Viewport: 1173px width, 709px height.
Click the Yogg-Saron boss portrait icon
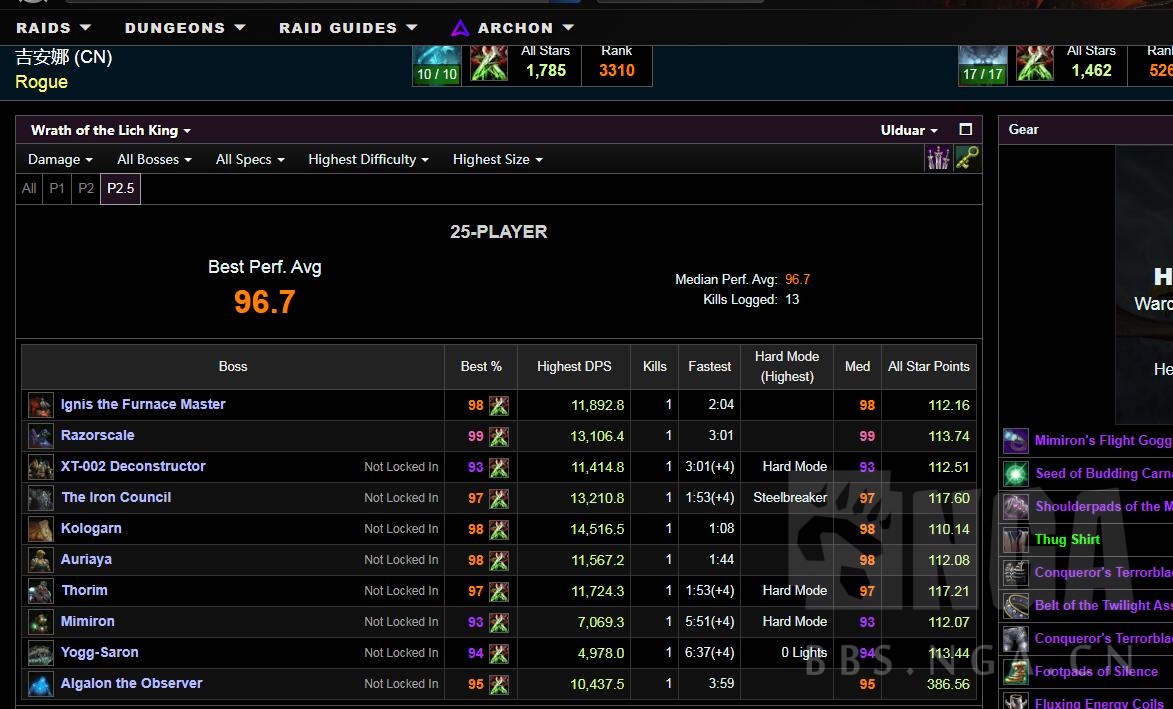[x=40, y=654]
